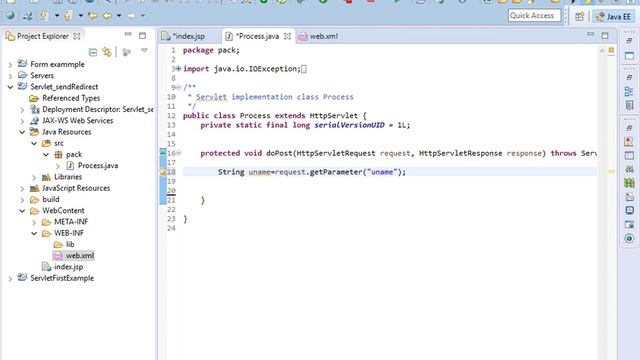The image size is (640, 360).
Task: Collapse the Java Resources node
Action: tap(22, 132)
